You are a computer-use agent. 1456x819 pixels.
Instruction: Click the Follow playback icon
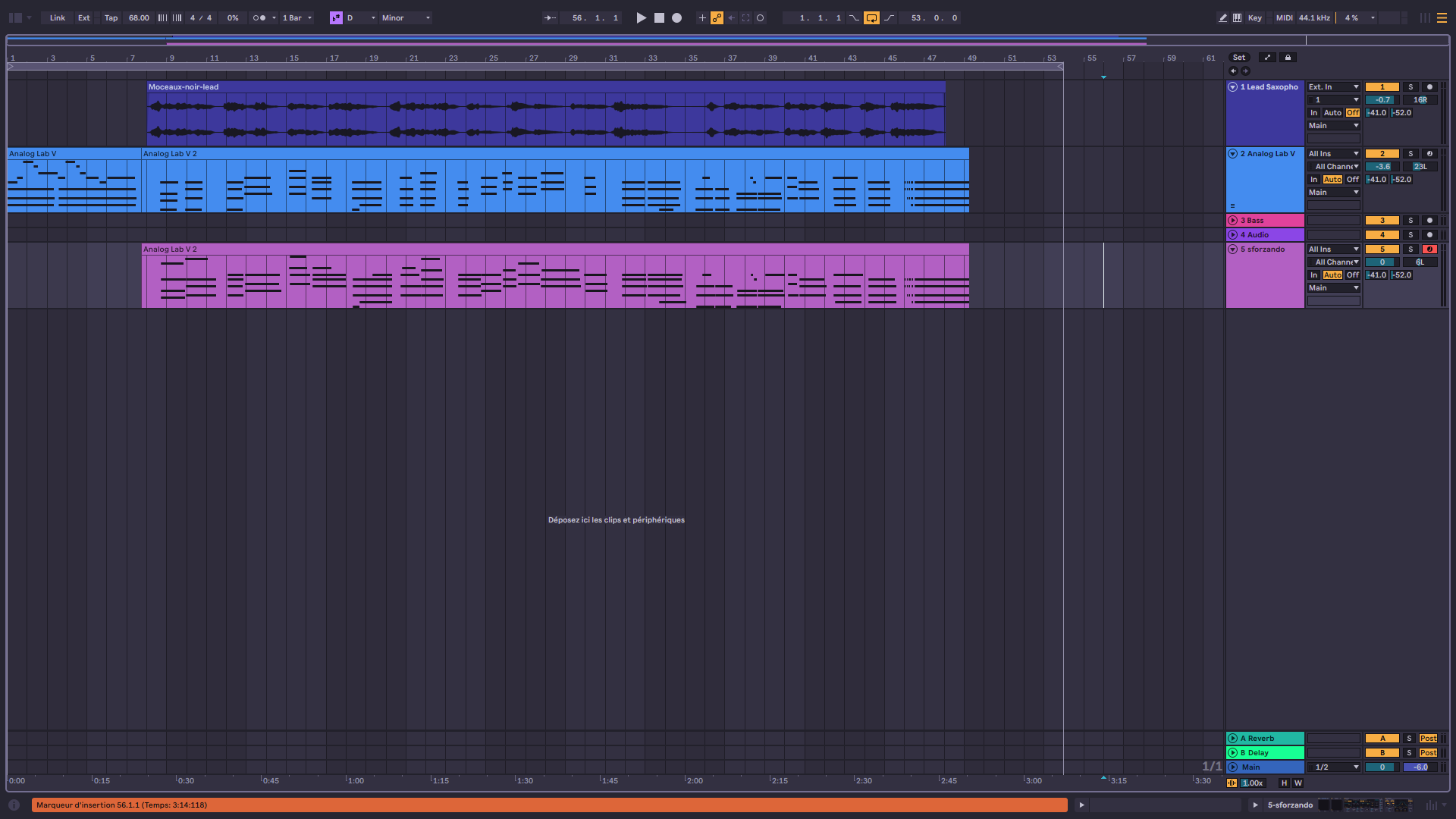pos(551,17)
